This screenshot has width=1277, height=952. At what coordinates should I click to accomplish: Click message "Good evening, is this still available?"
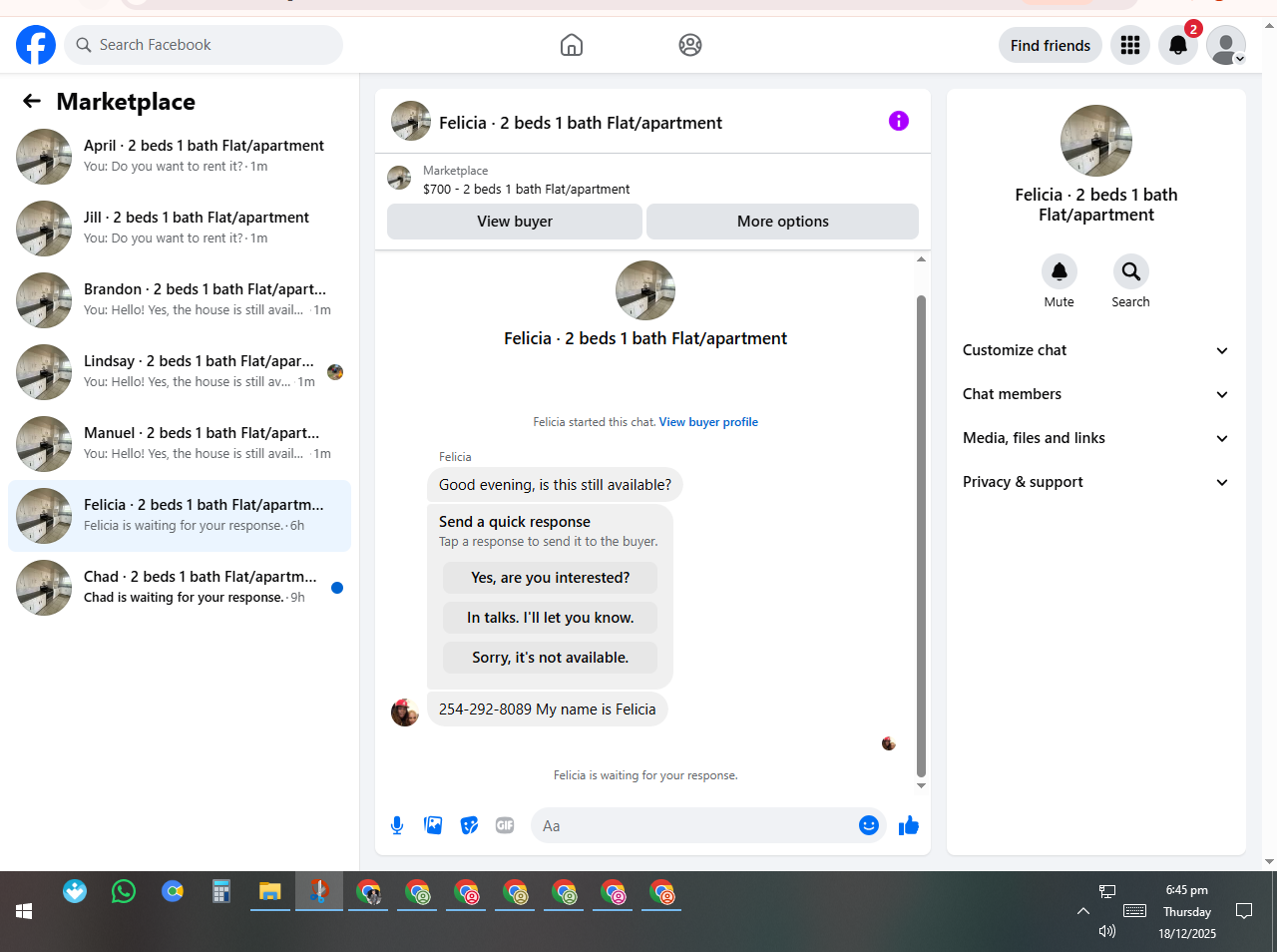[555, 485]
